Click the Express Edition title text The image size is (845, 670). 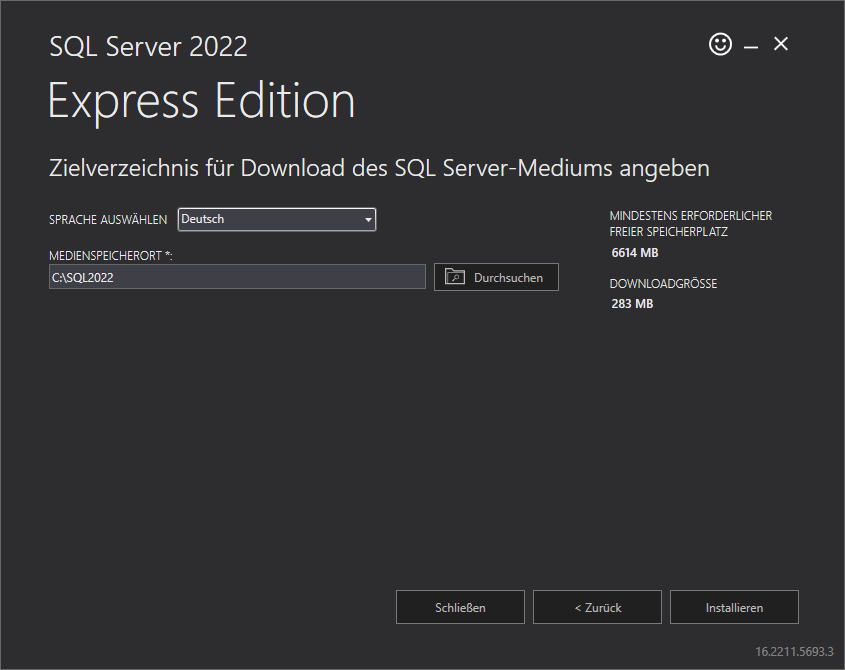click(201, 102)
